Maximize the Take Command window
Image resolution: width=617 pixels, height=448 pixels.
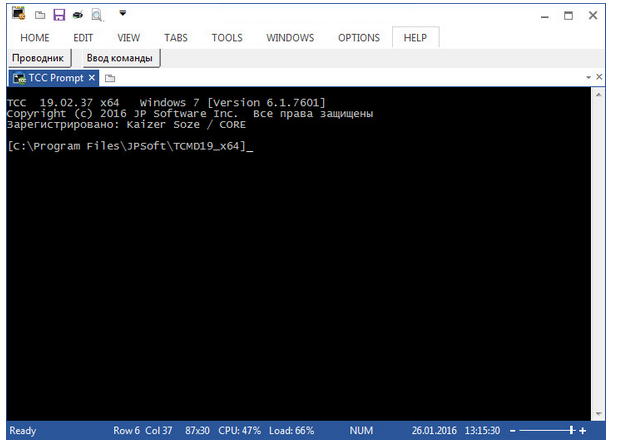(568, 16)
